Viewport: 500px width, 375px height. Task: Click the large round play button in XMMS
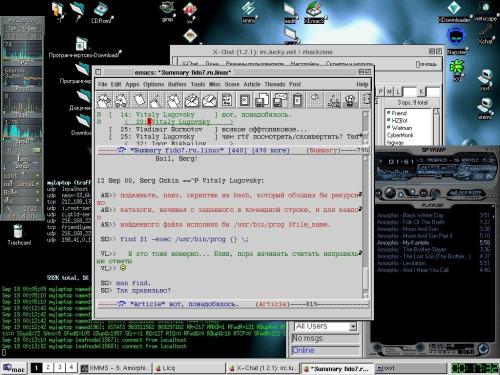pos(389,193)
